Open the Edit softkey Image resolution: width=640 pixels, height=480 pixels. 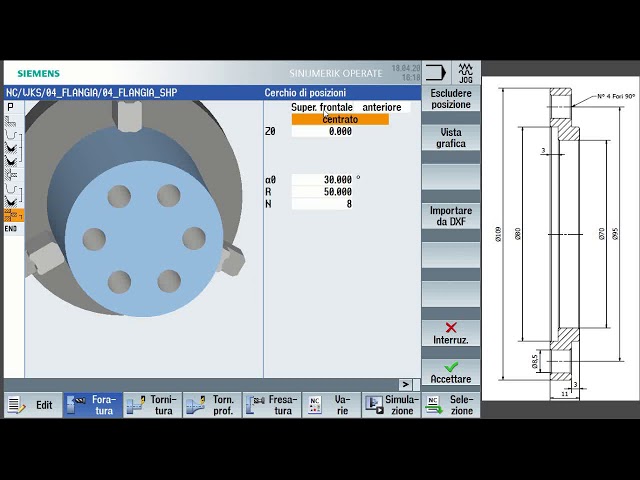coord(33,405)
